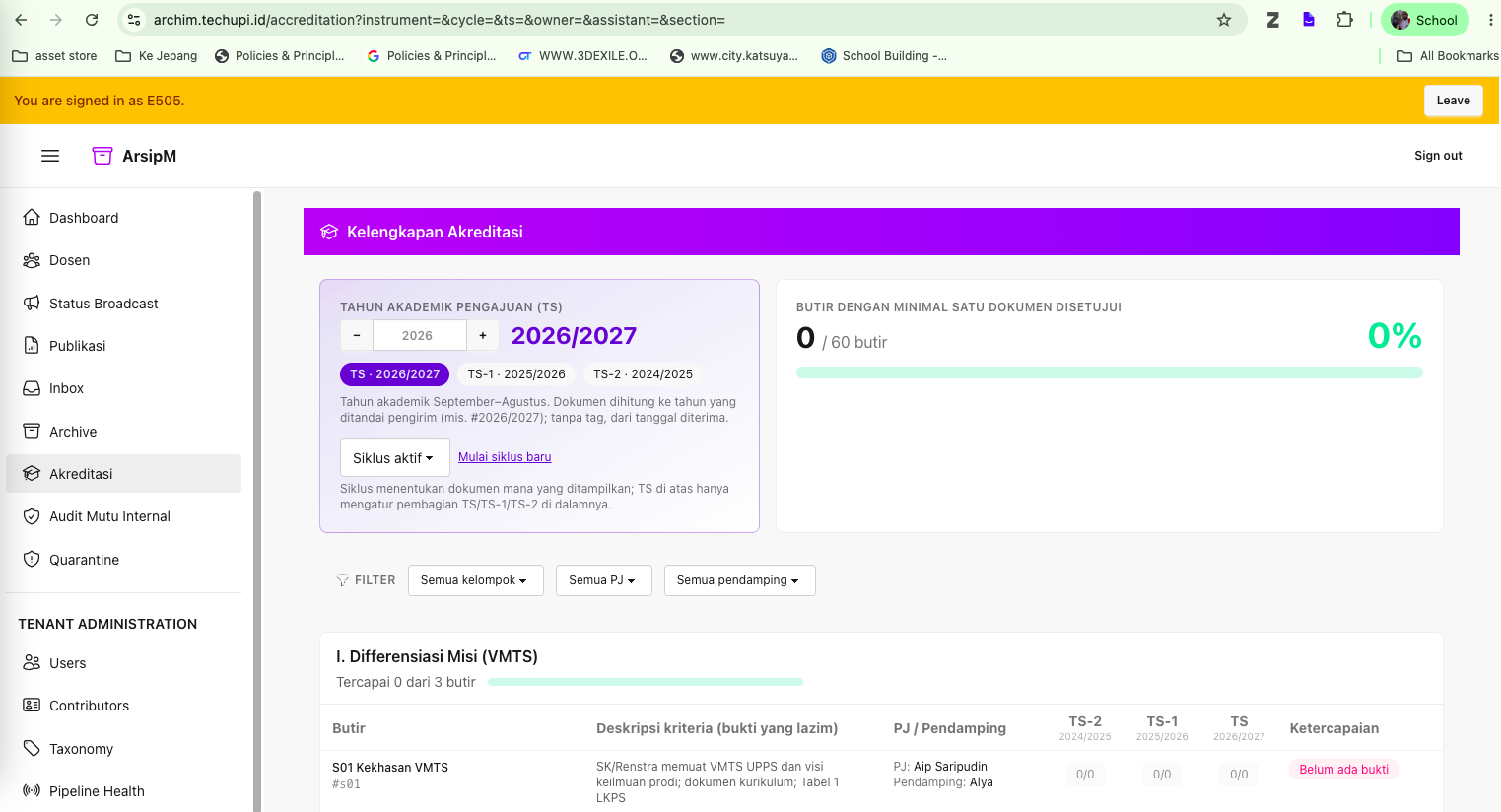1501x812 pixels.
Task: Open the School Building bookmark
Action: pyautogui.click(x=884, y=56)
